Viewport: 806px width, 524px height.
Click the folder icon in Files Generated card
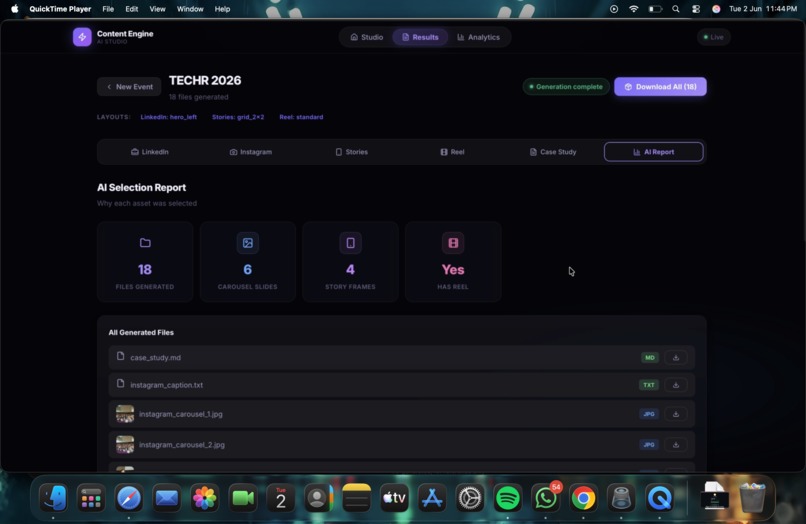pos(145,243)
